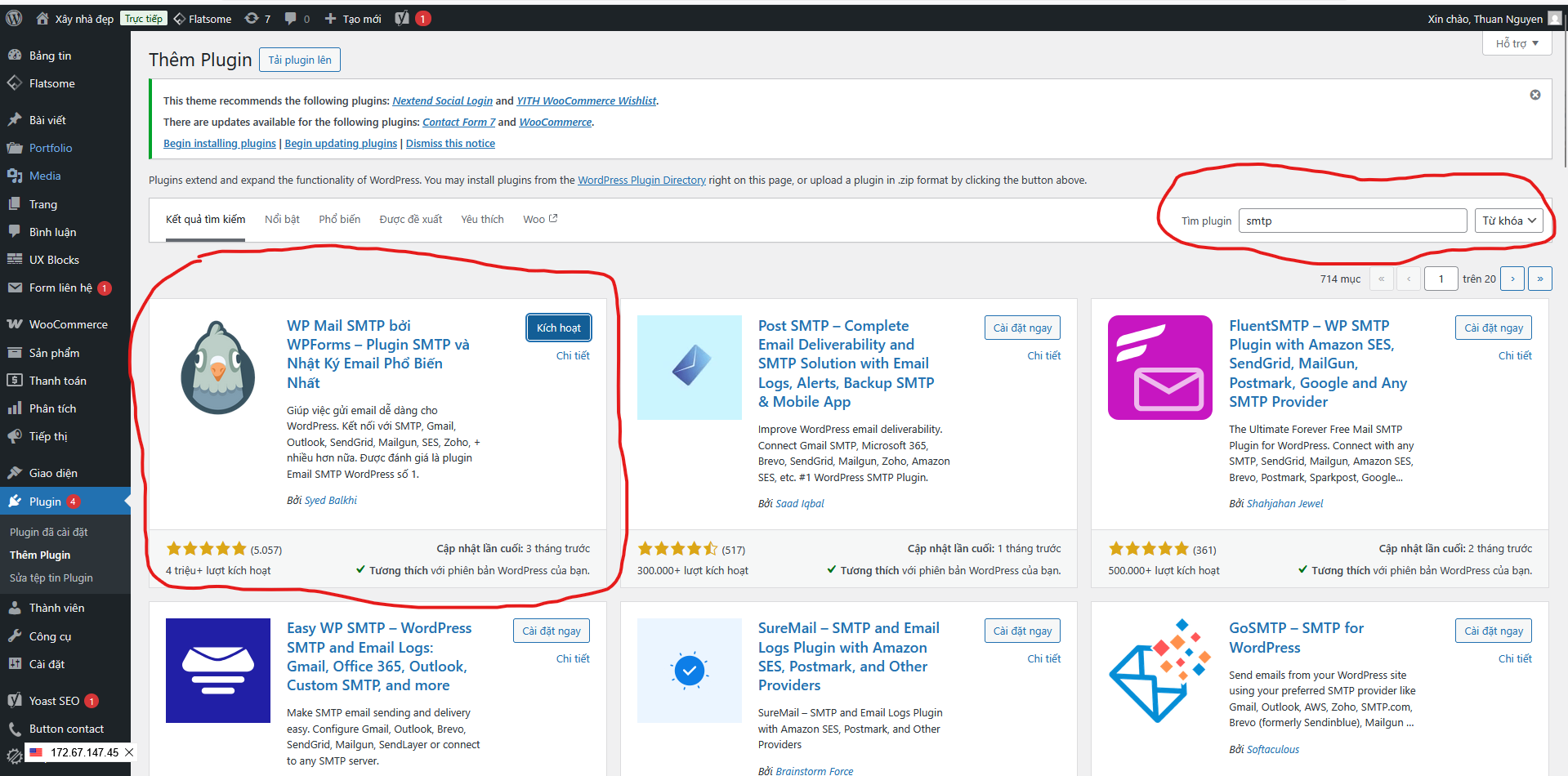Viewport: 1568px width, 776px height.
Task: Open the WordPress Plugin Directory link
Action: point(641,180)
